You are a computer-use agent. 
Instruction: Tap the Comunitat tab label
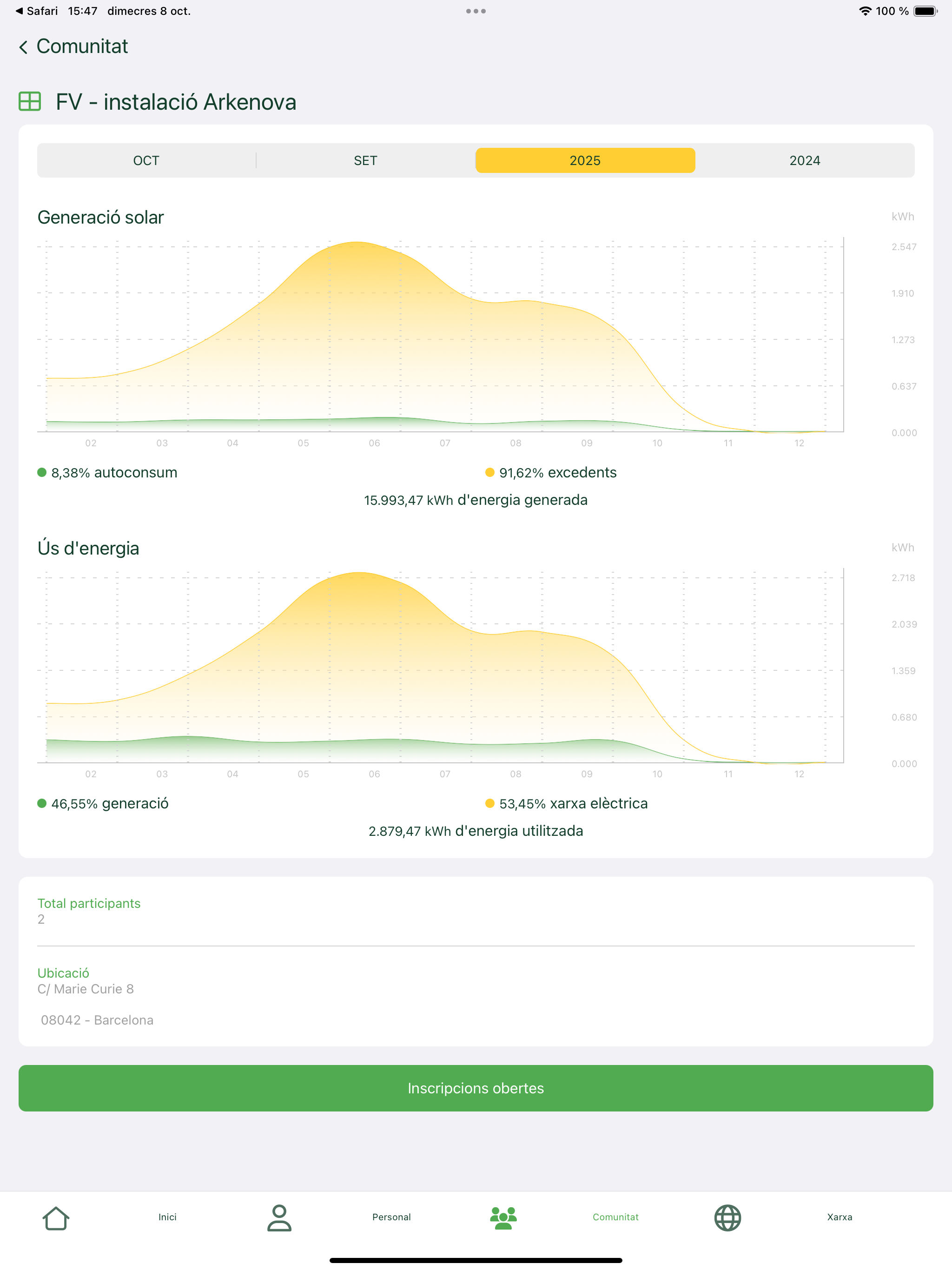(x=615, y=1217)
